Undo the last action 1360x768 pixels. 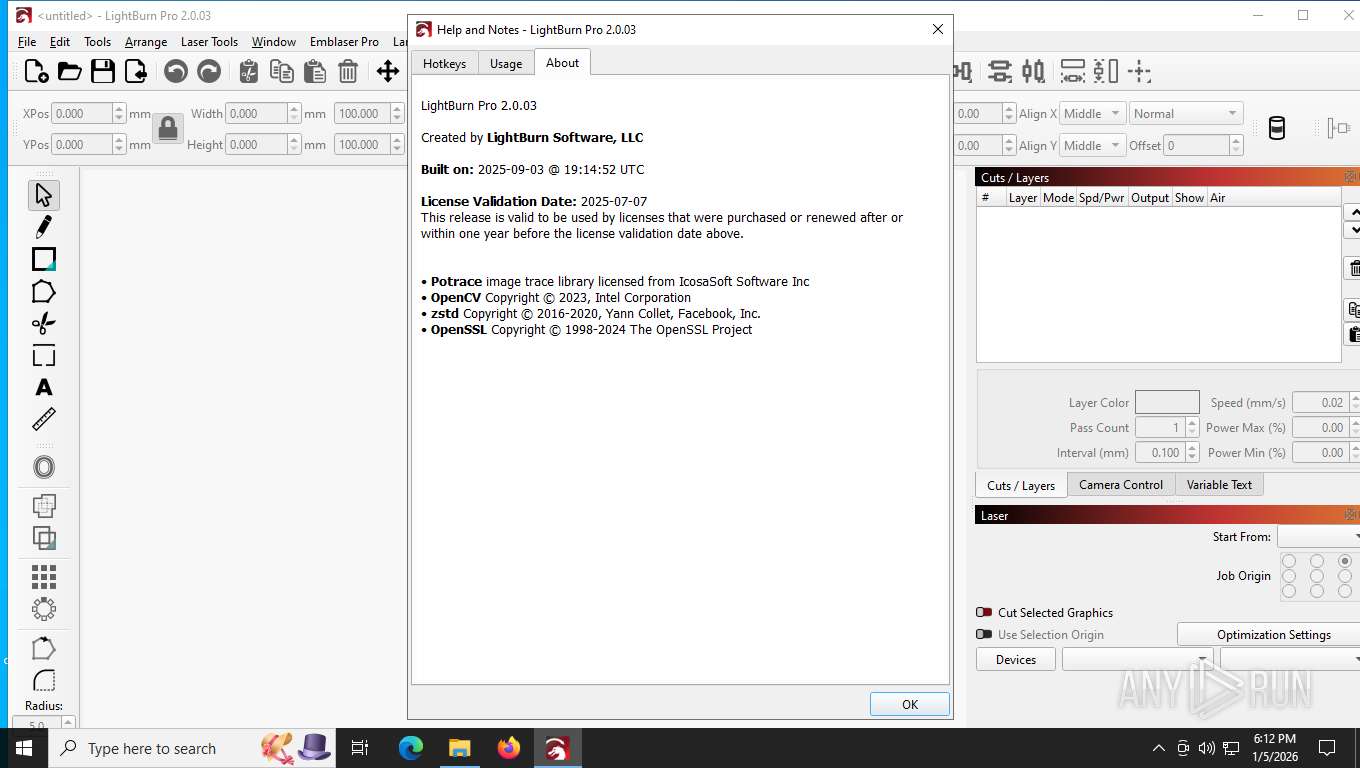pos(176,71)
